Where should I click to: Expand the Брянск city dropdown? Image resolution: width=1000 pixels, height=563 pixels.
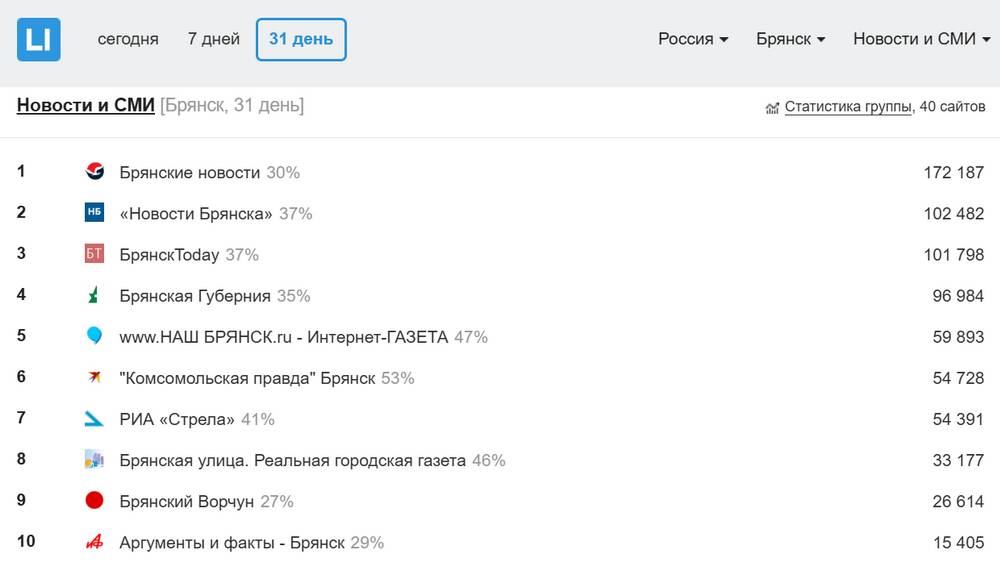click(x=790, y=39)
